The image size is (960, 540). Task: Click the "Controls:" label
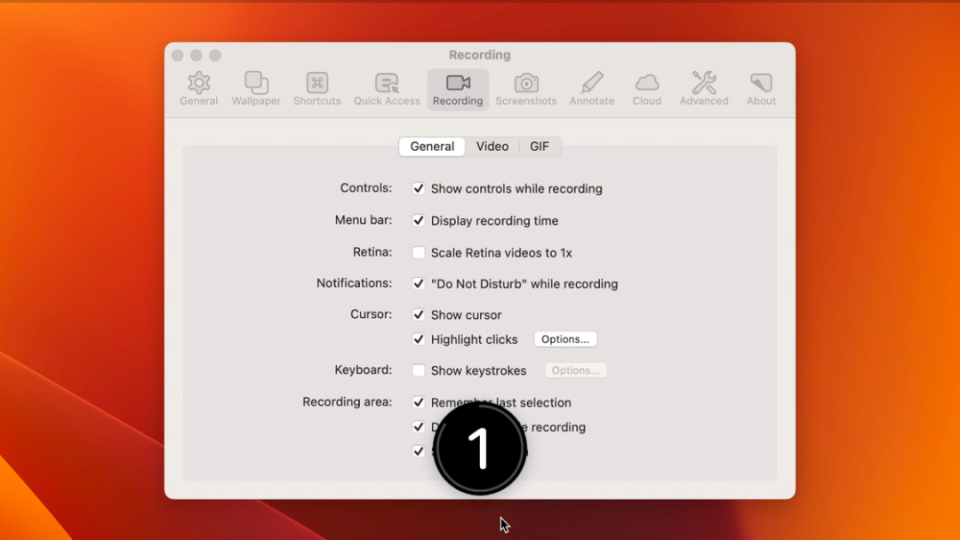click(x=366, y=188)
